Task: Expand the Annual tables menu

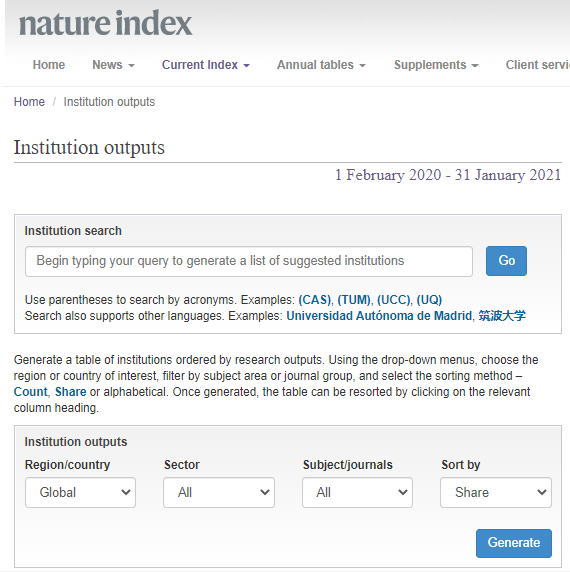Action: [321, 65]
